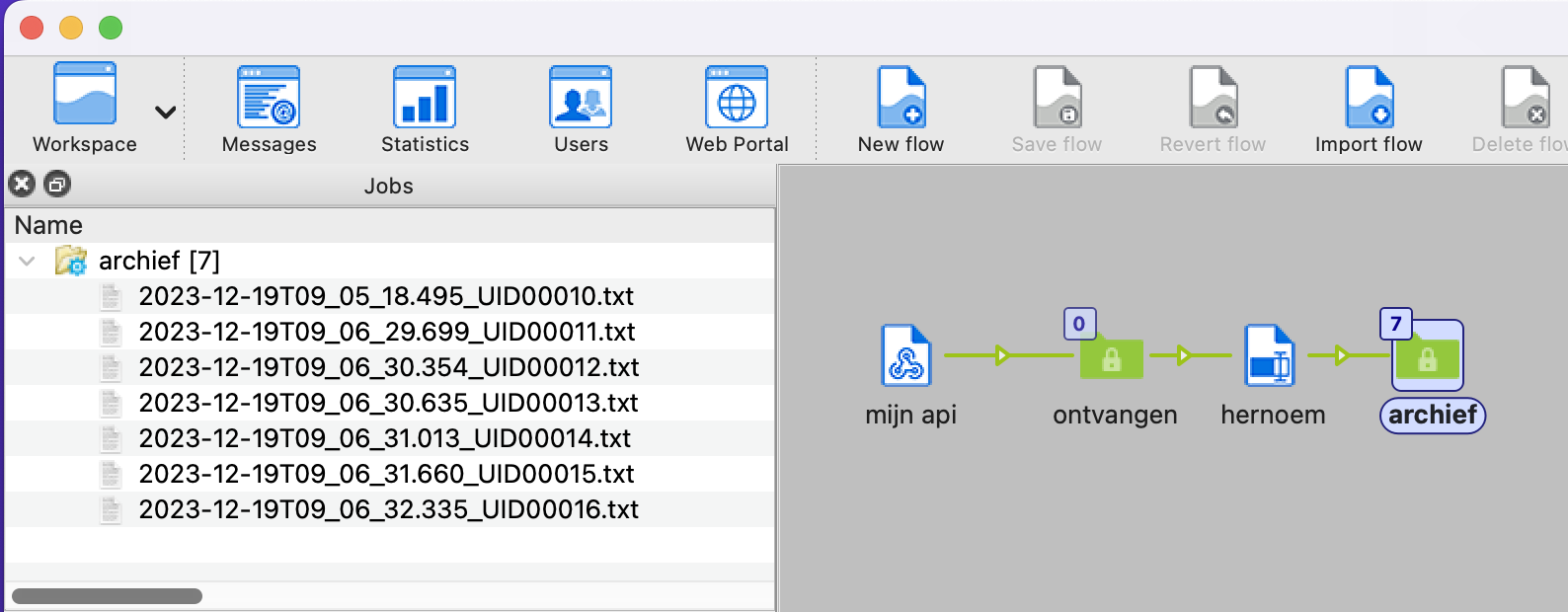This screenshot has height=612, width=1568.
Task: Click the job count badge 7 on archief
Action: (x=1395, y=324)
